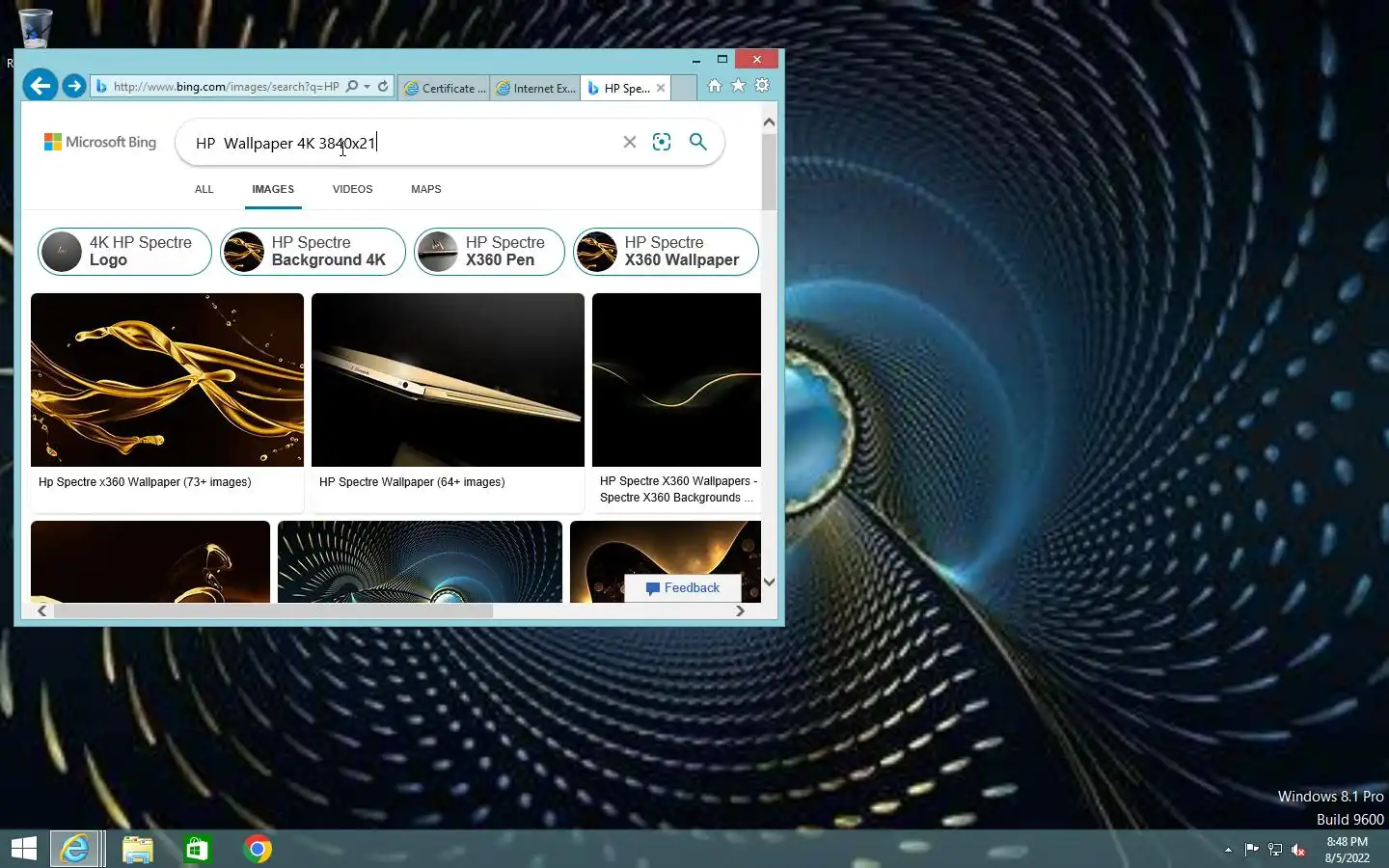Open the gold liquid splash wallpaper thumbnail
Image resolution: width=1389 pixels, height=868 pixels.
click(167, 380)
